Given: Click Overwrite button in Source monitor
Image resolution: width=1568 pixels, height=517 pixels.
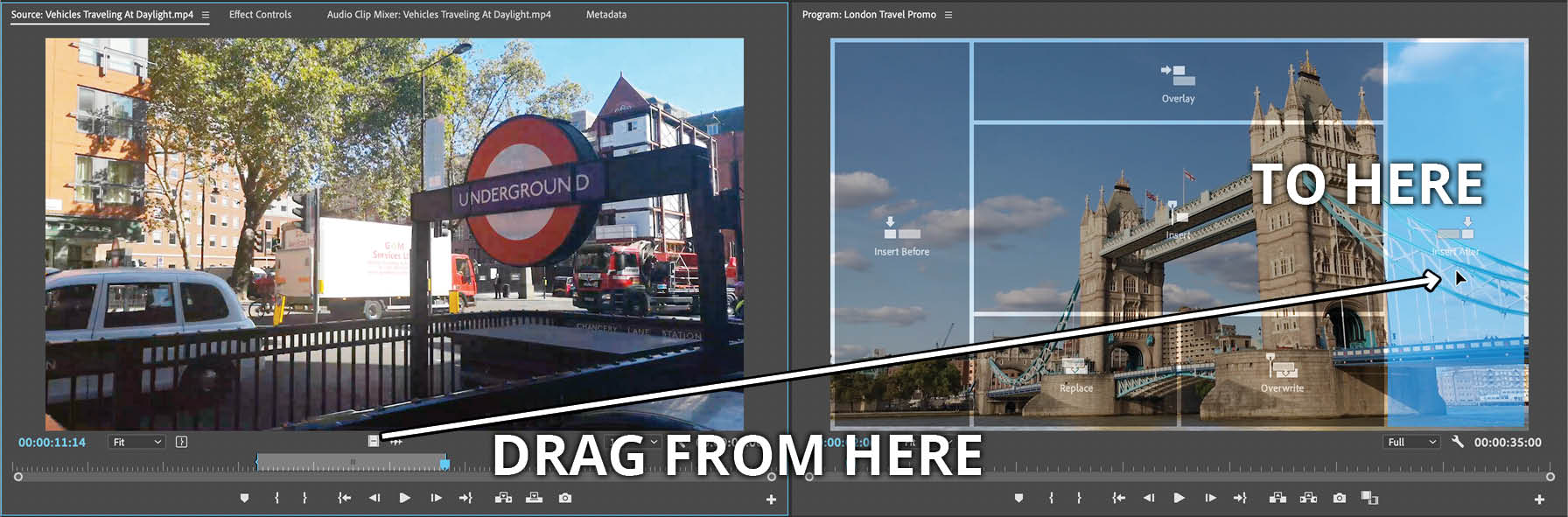Looking at the screenshot, I should (534, 498).
